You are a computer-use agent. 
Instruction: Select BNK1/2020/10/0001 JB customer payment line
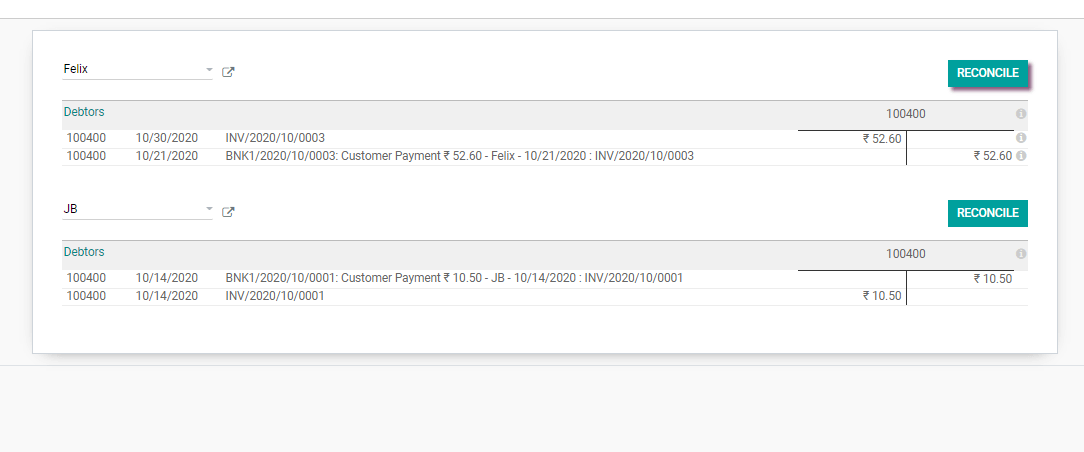pyautogui.click(x=454, y=278)
